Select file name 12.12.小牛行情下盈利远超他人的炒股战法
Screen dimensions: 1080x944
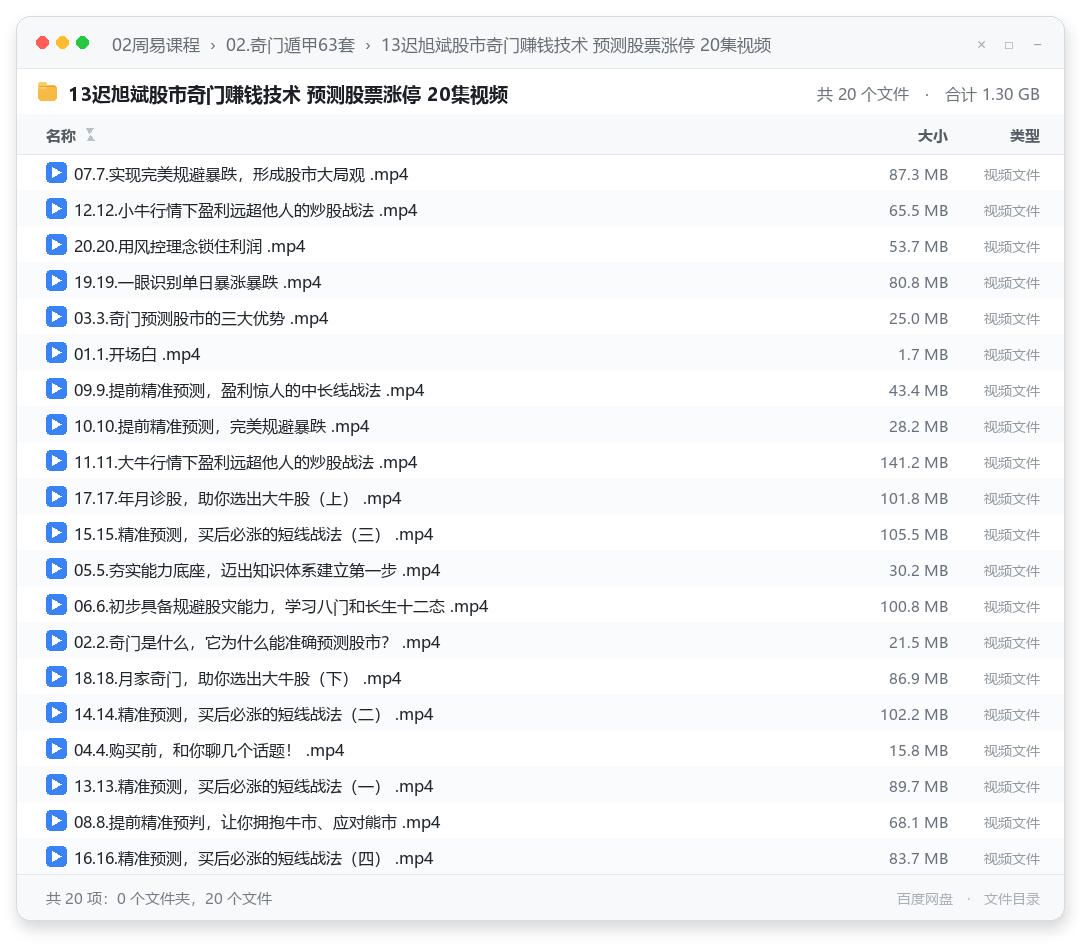(x=246, y=211)
